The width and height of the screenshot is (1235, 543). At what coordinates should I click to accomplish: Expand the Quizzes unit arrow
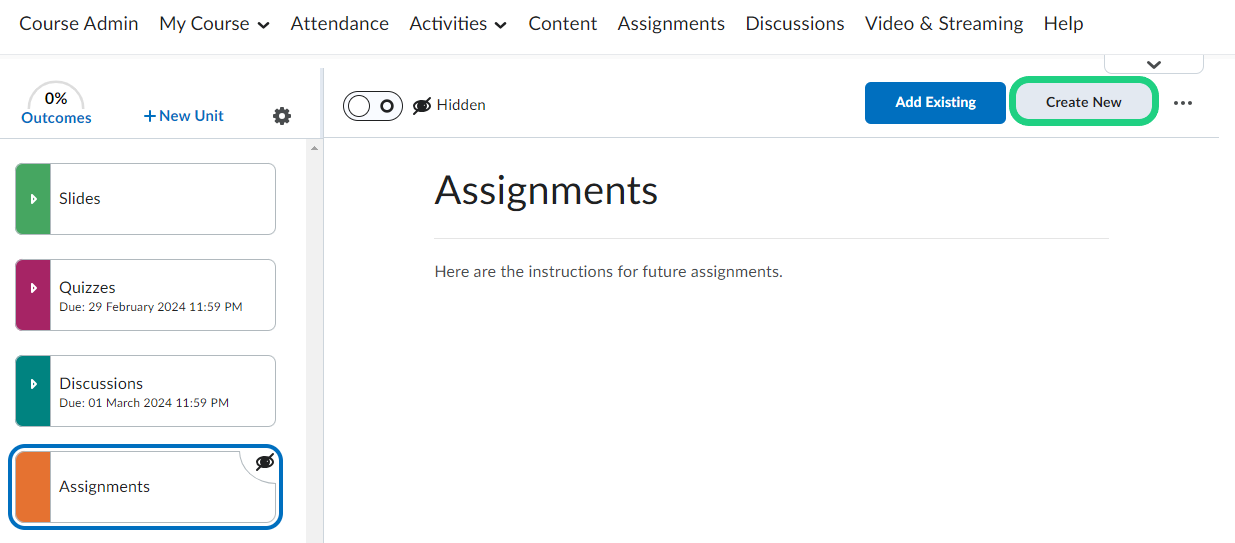(x=33, y=288)
